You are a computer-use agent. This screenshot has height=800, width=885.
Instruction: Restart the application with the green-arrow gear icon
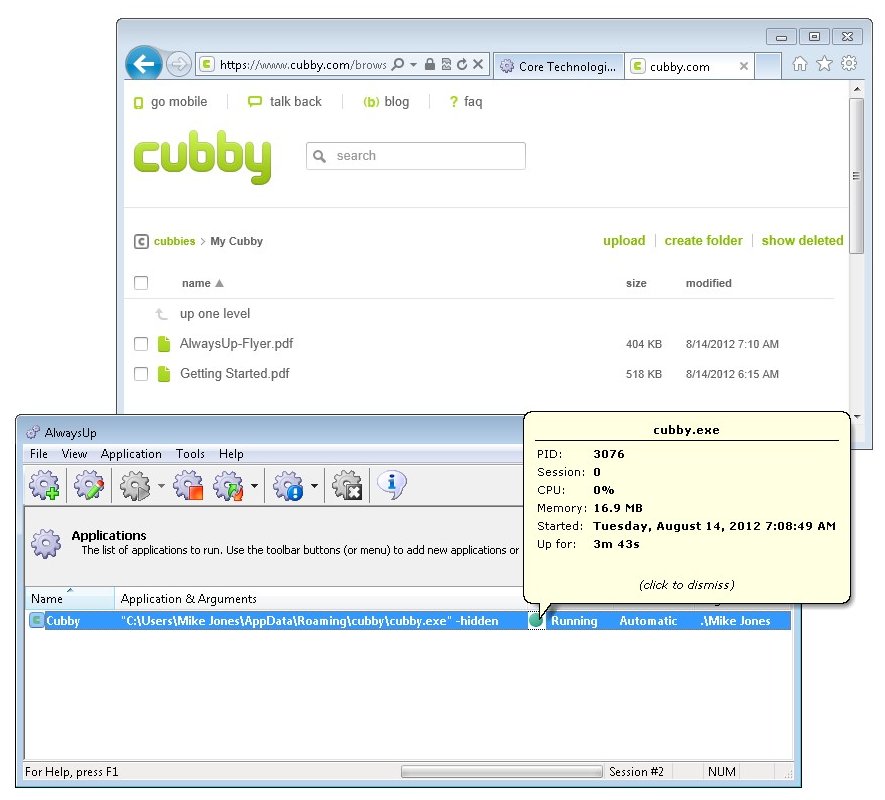click(x=229, y=485)
